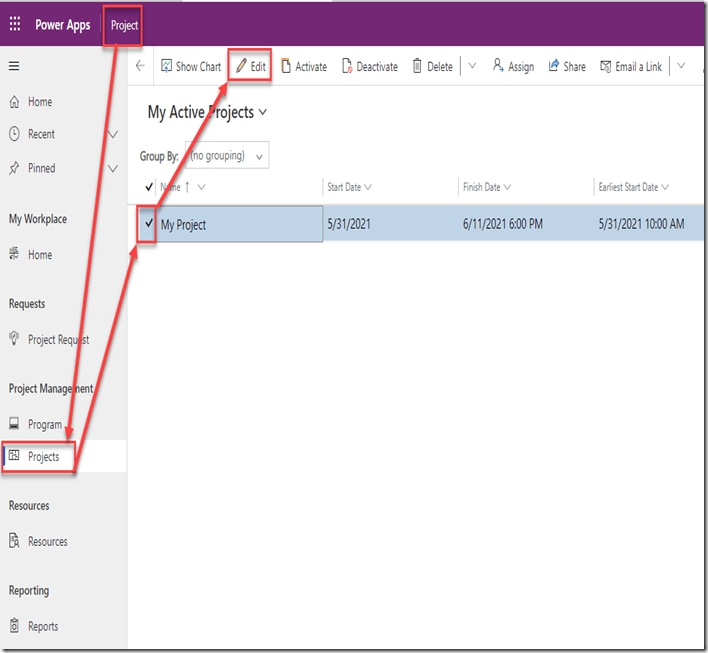708x653 pixels.
Task: Click the Edit pencil command
Action: pyautogui.click(x=250, y=67)
